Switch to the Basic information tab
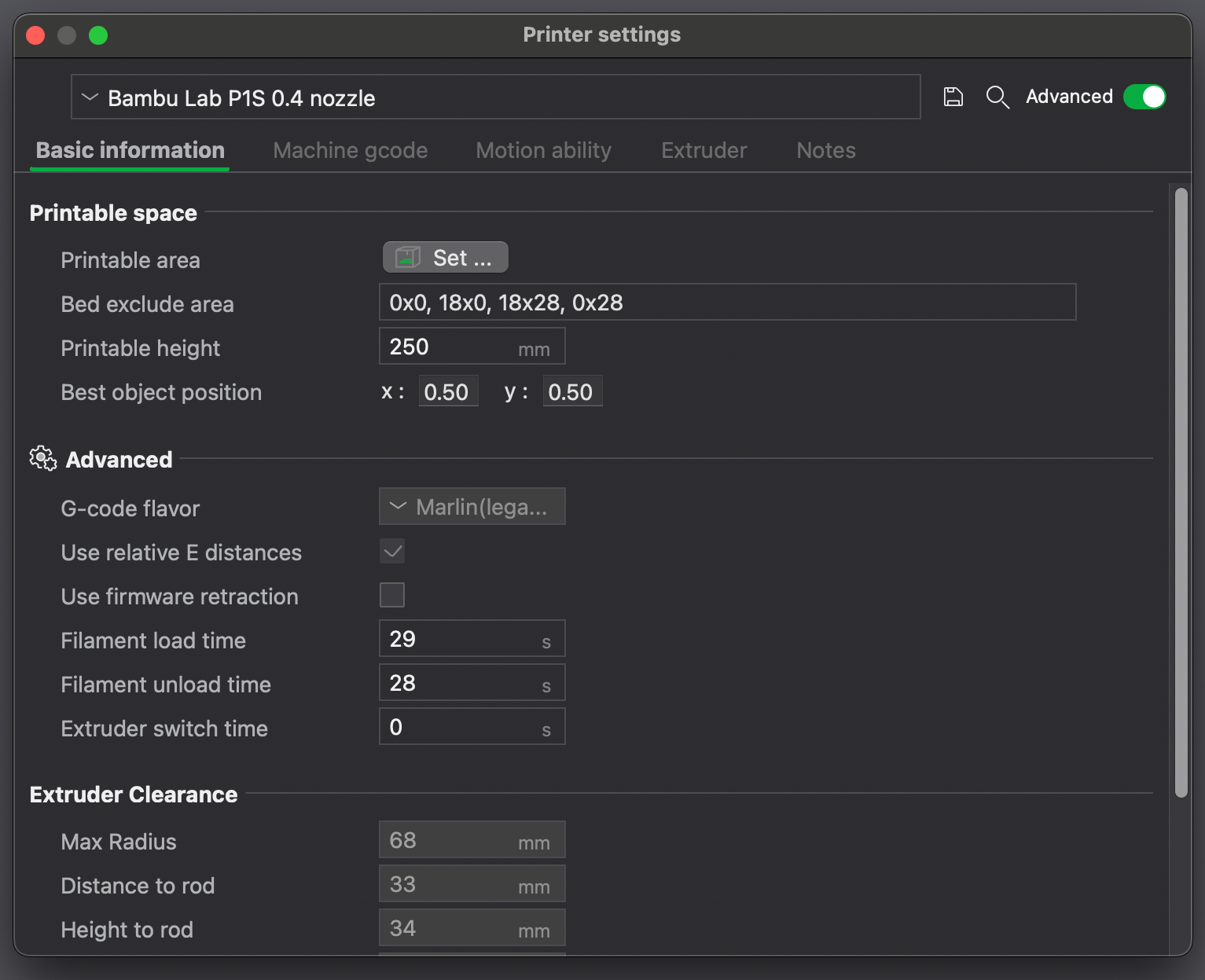This screenshot has height=980, width=1205. point(130,150)
